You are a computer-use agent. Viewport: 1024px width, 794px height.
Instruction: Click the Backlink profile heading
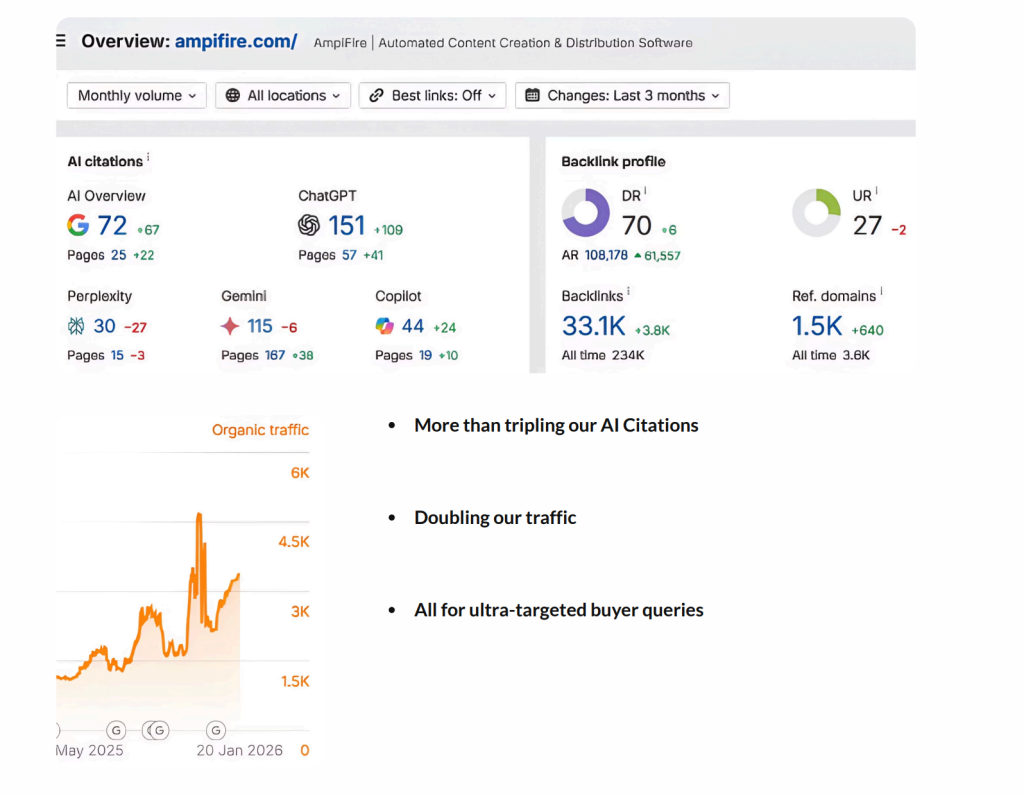click(x=613, y=161)
